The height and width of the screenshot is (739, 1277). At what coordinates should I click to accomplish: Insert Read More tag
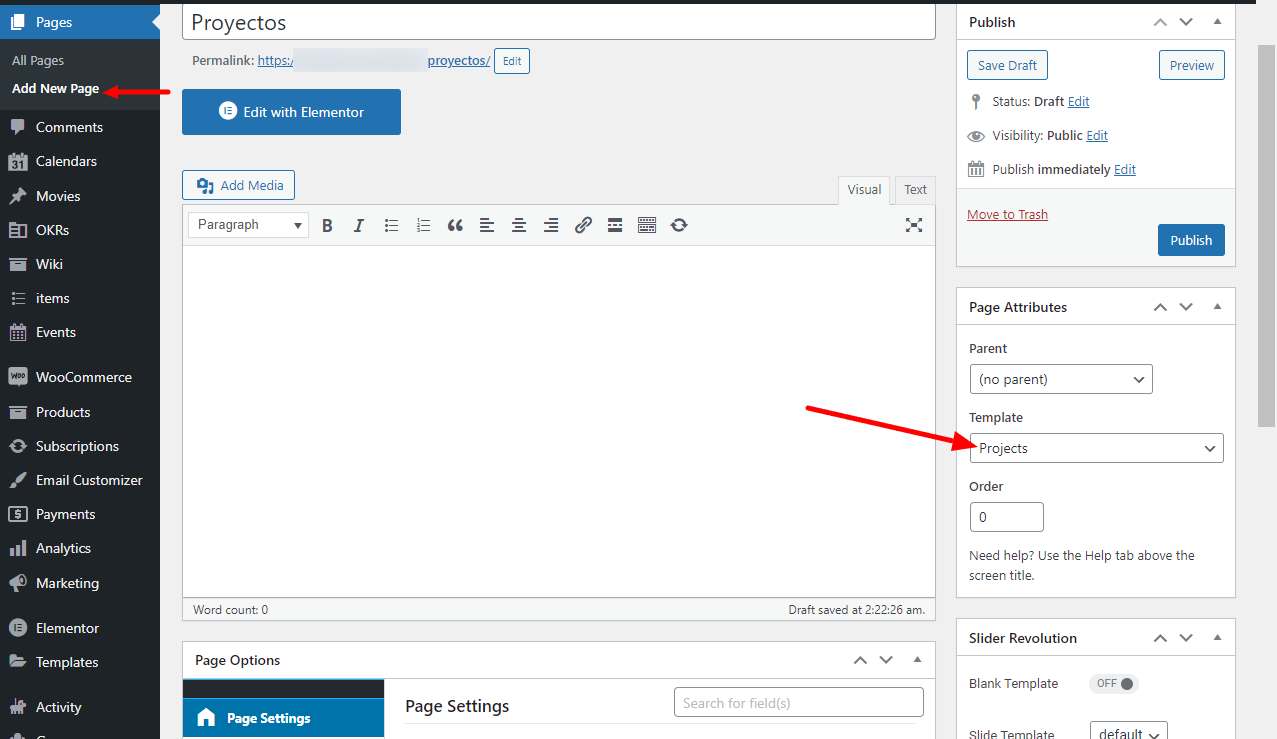click(615, 226)
